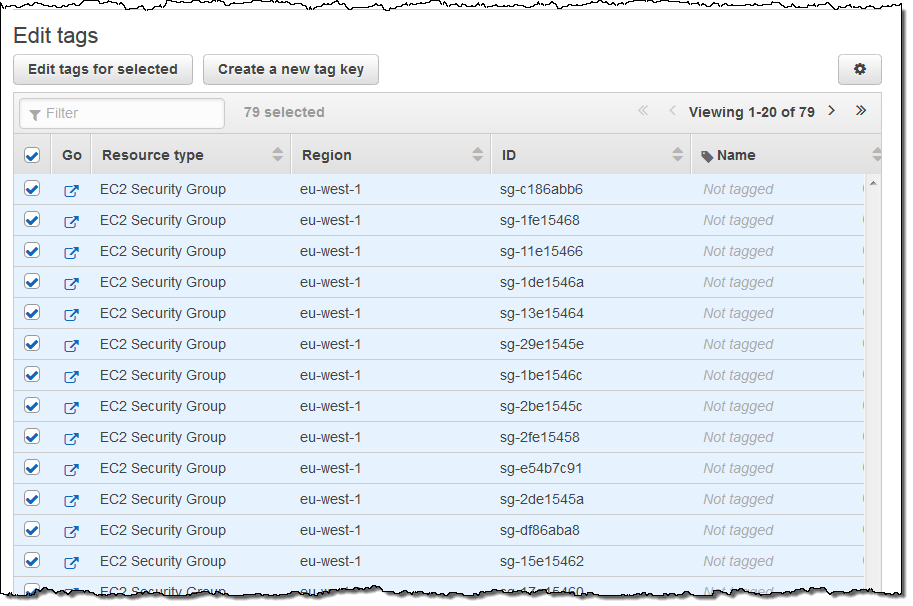Go to the previous results page
This screenshot has width=913, height=606.
pos(672,111)
